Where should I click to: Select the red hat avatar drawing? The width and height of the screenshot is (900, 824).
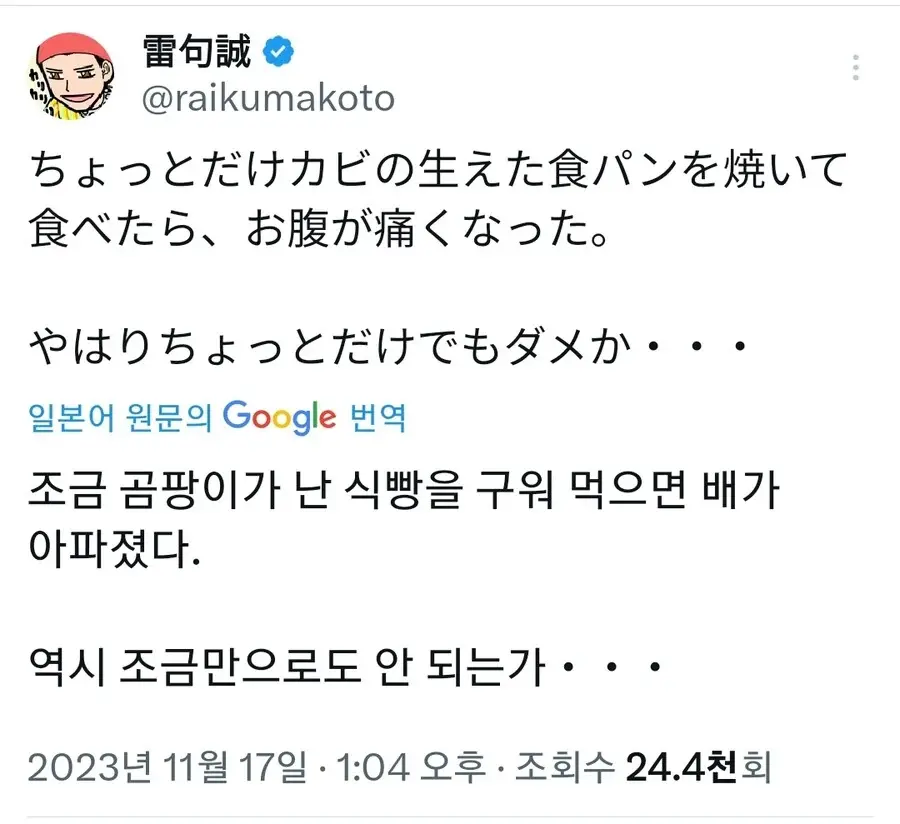point(68,70)
